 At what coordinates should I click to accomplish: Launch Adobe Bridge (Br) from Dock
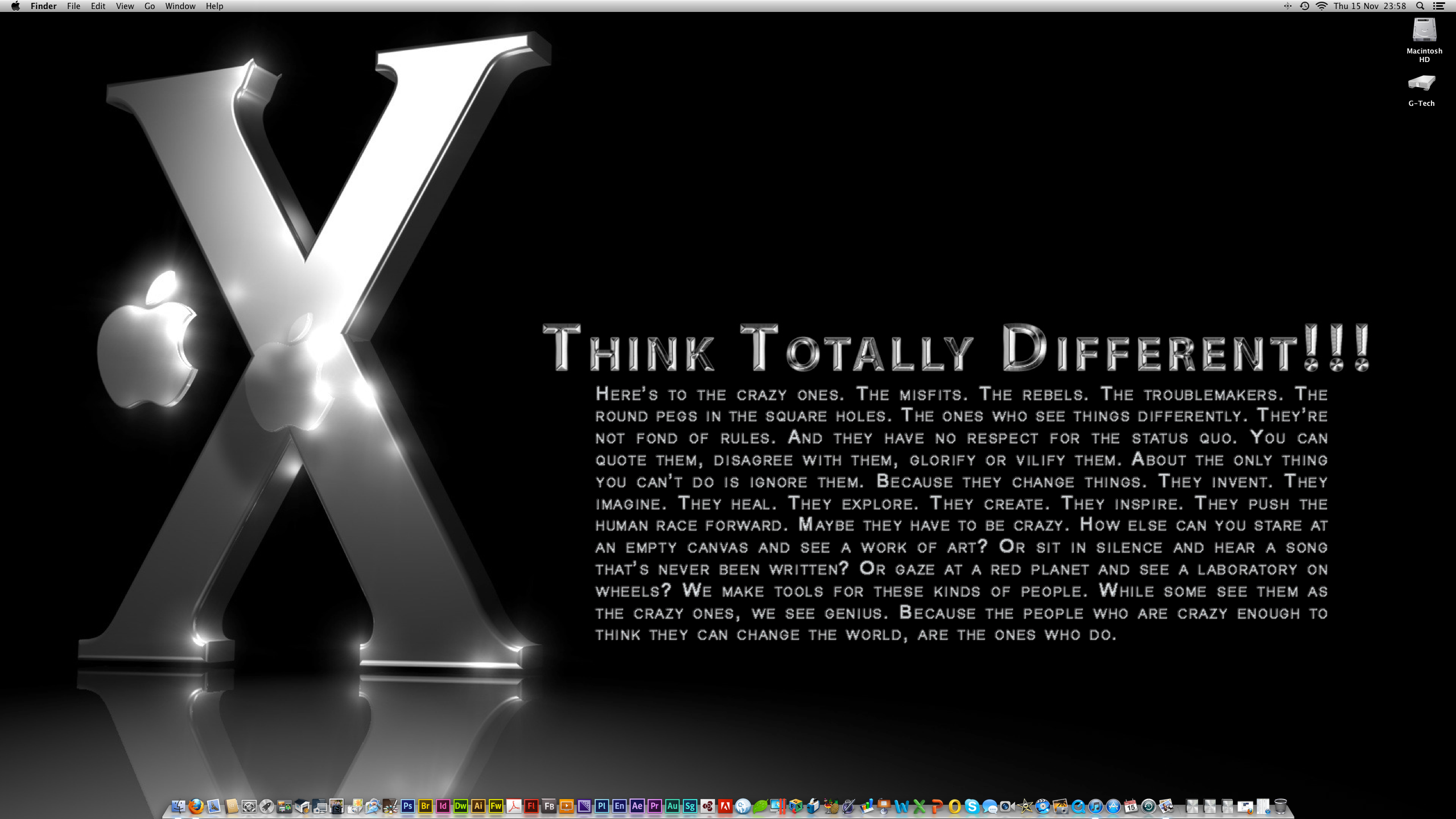[425, 806]
